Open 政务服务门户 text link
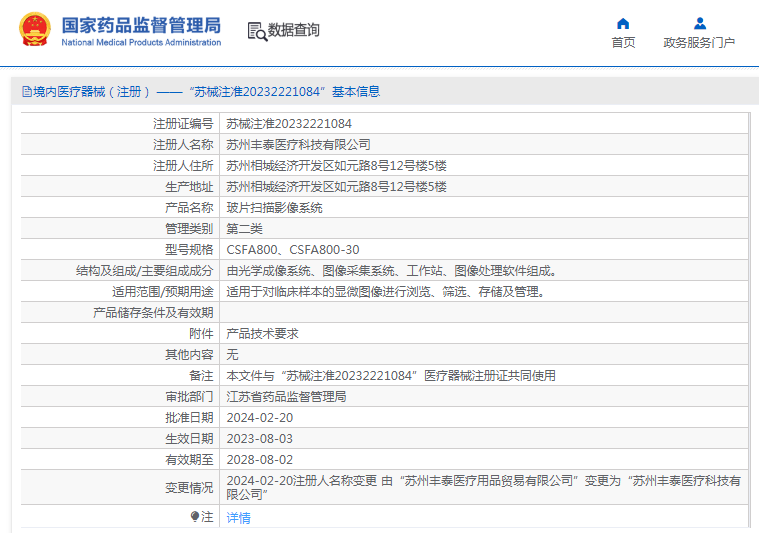The image size is (759, 533). pos(699,43)
